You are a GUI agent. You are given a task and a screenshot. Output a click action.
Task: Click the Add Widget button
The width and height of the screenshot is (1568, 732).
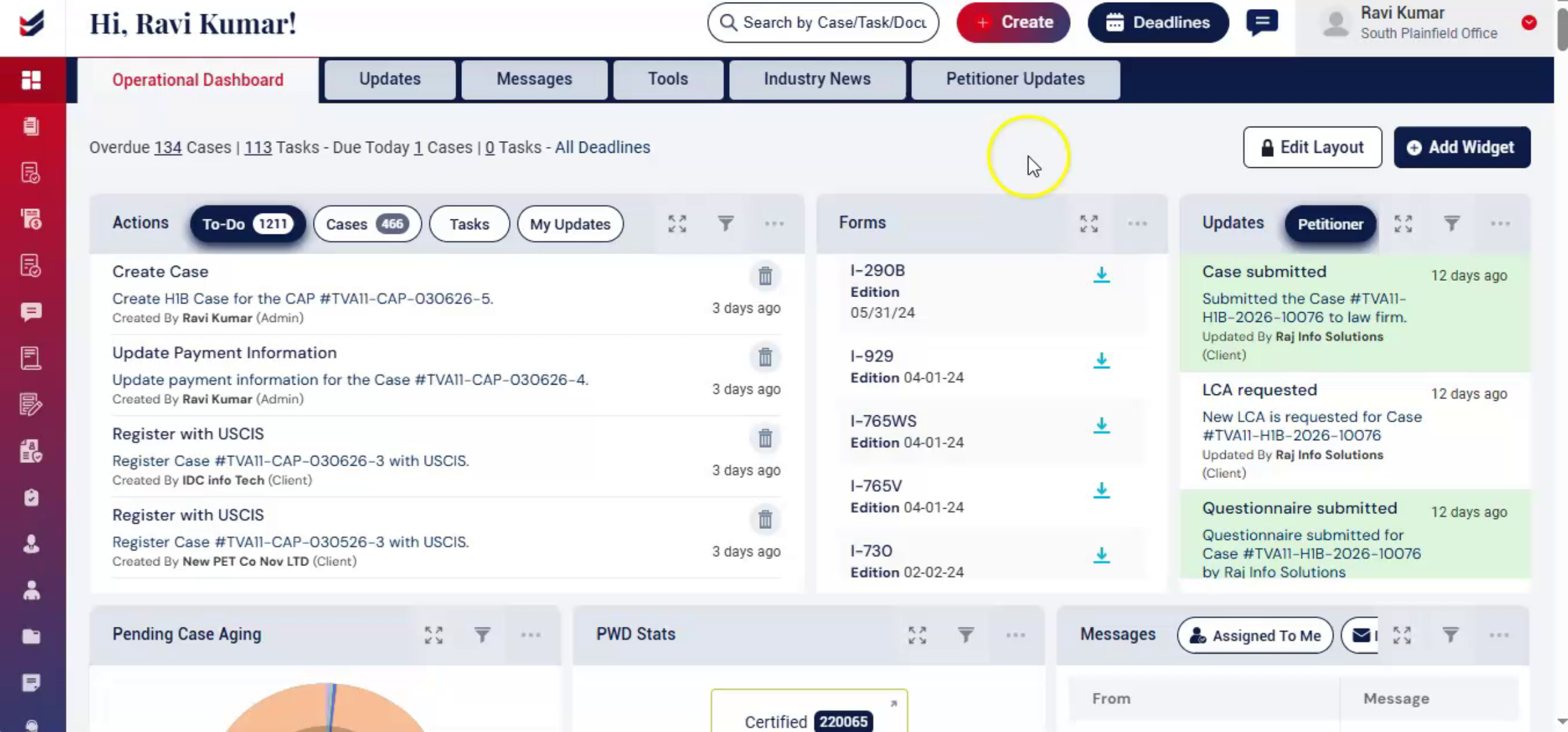[x=1462, y=147]
